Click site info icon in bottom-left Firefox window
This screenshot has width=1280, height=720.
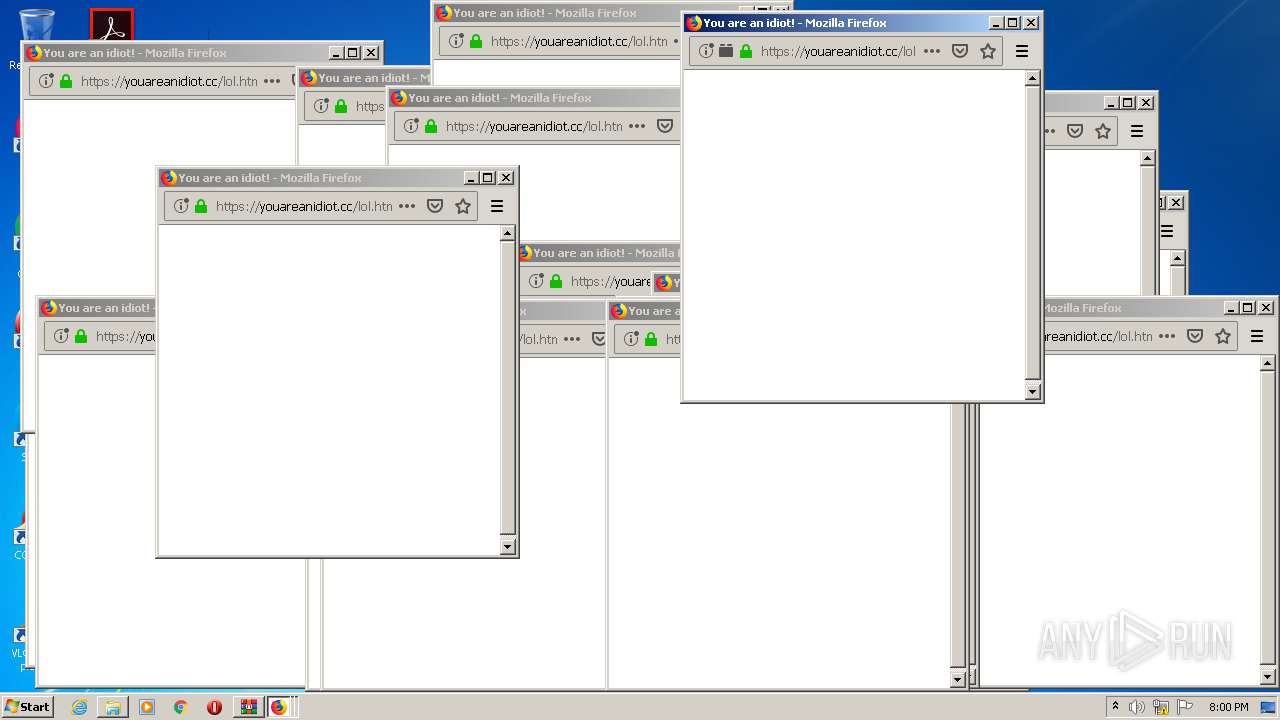pyautogui.click(x=61, y=336)
